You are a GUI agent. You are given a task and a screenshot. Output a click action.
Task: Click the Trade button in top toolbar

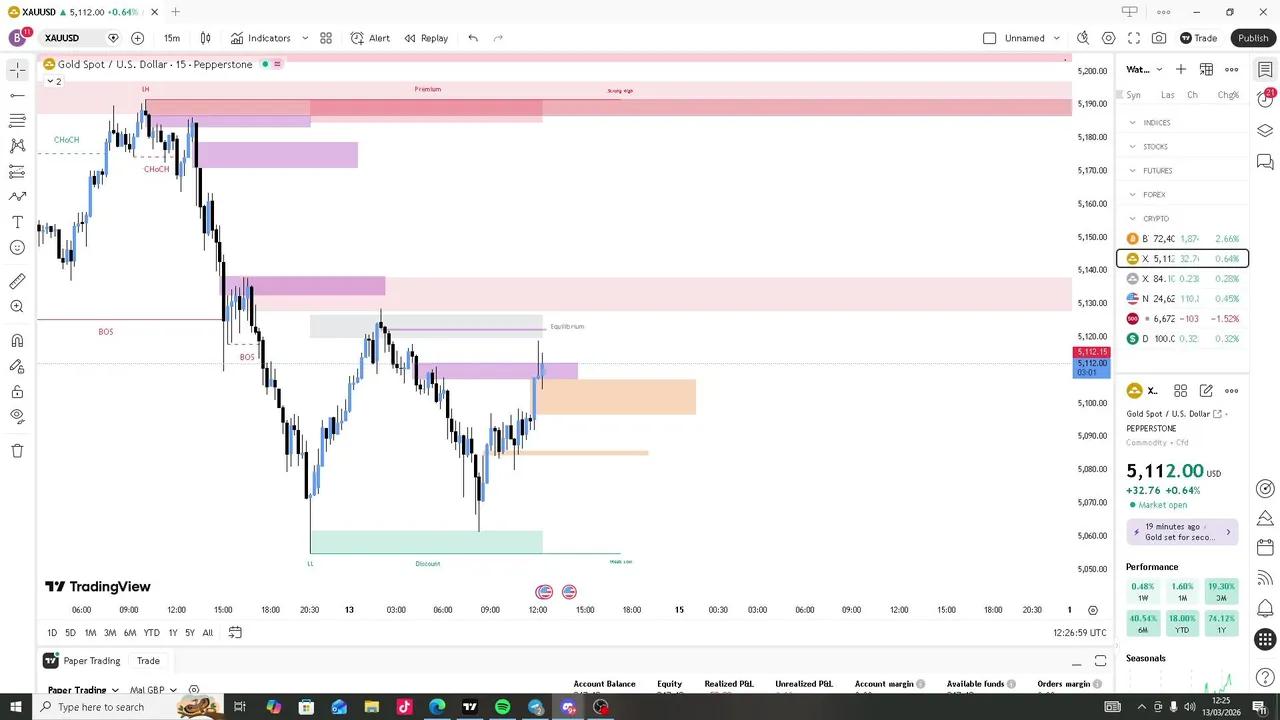click(1198, 38)
